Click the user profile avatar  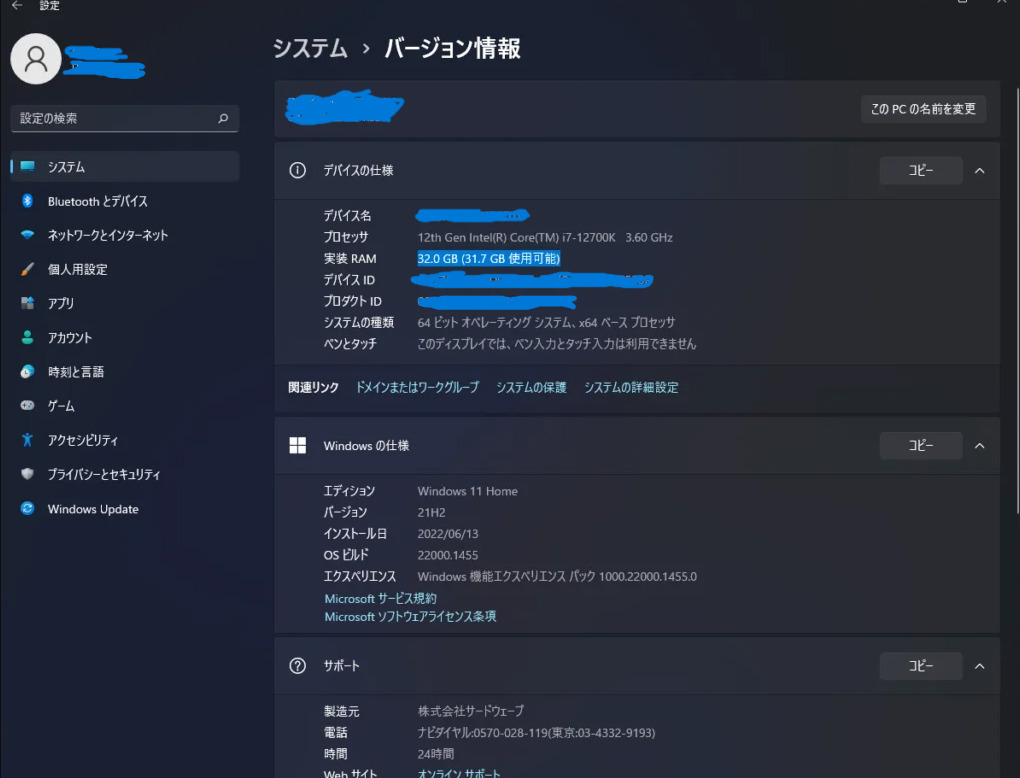pos(36,59)
